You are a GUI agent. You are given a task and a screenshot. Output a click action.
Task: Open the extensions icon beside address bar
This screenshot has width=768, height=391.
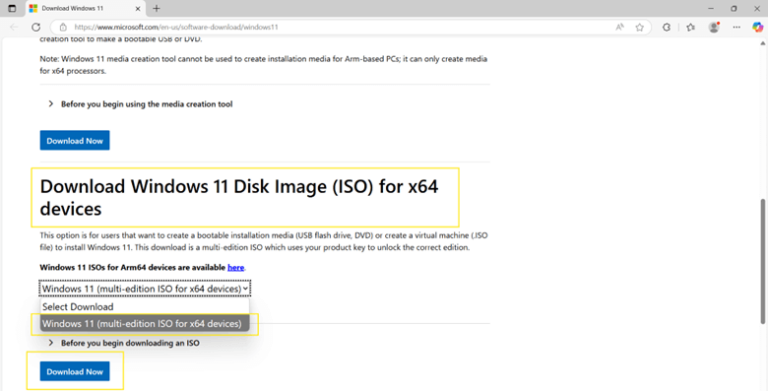[667, 27]
